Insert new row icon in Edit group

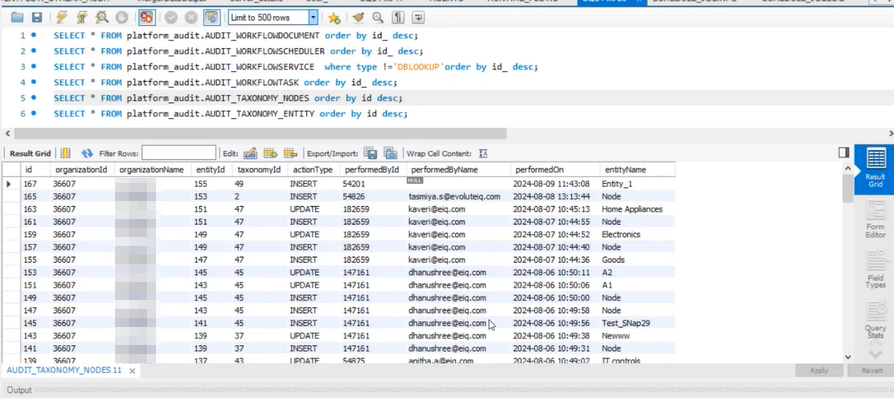[x=270, y=153]
